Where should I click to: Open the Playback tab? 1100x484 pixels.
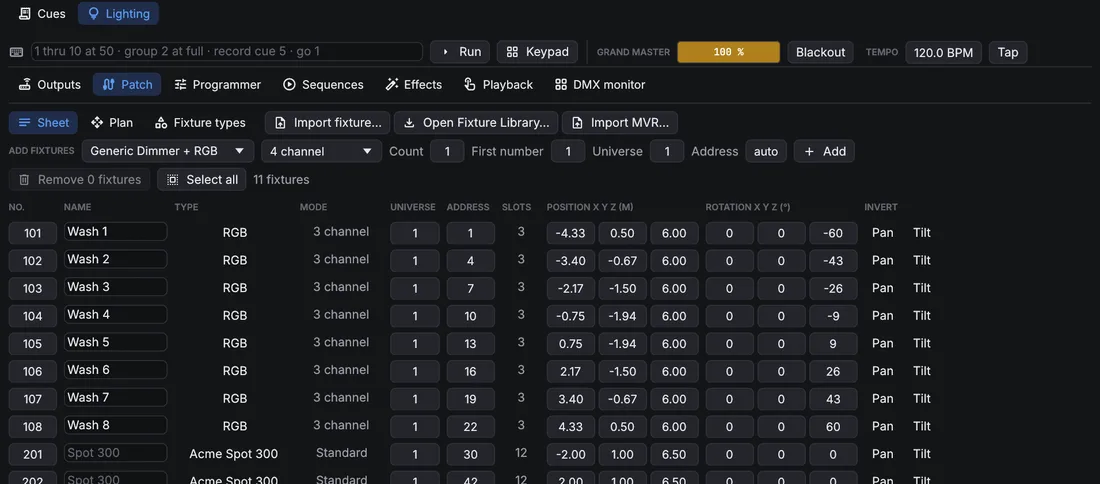tap(498, 84)
